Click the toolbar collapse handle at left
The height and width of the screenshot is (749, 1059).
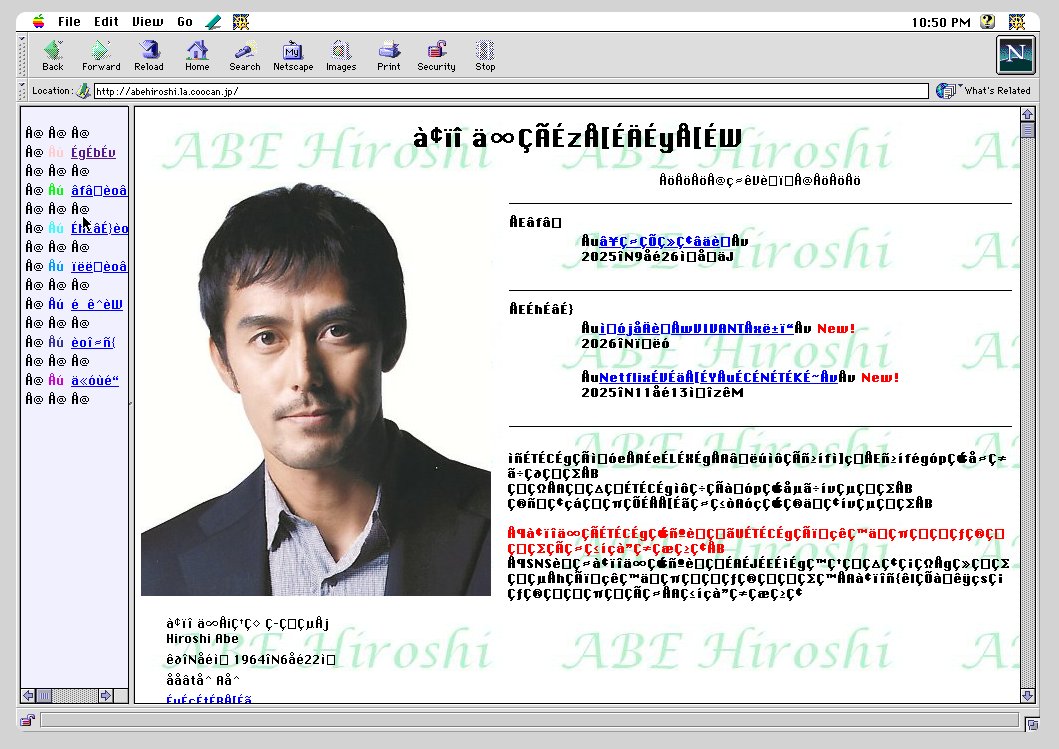[22, 55]
